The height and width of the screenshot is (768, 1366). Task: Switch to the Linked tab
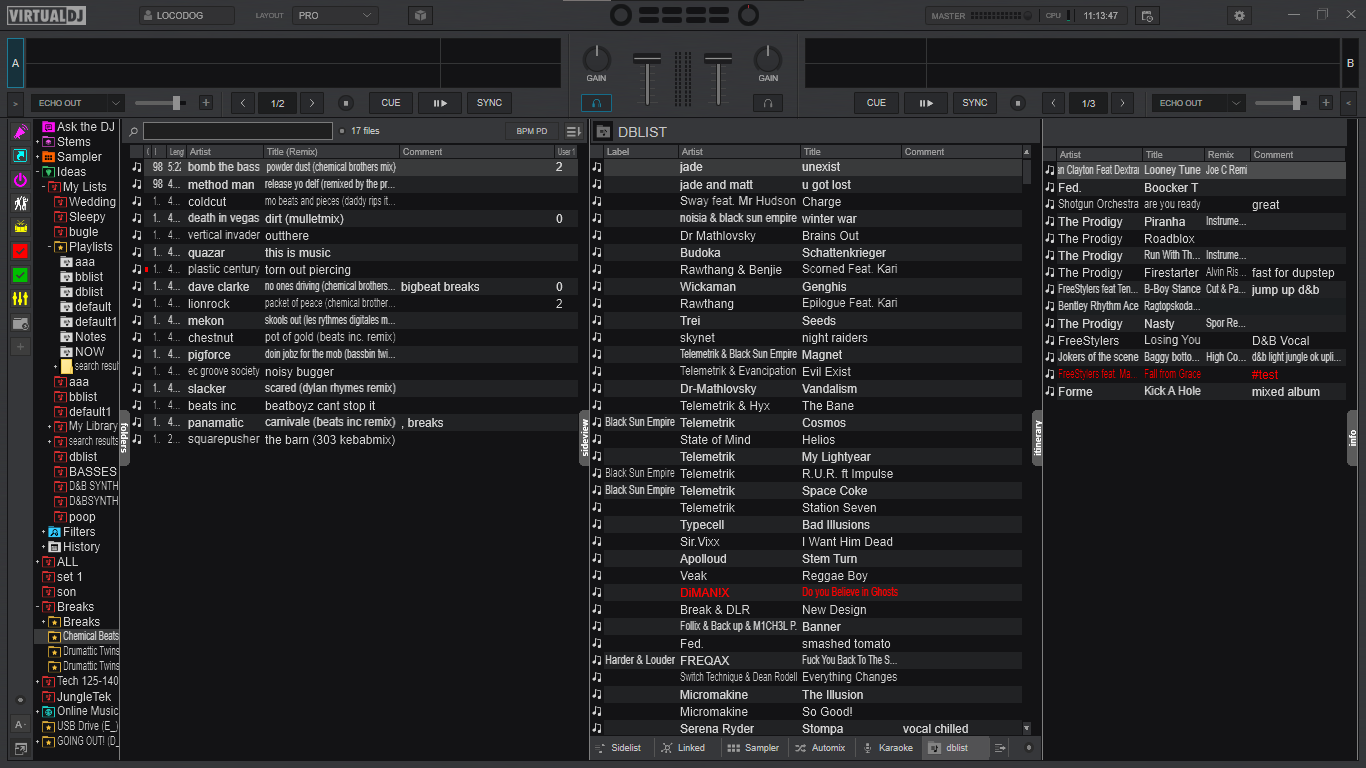tap(684, 748)
